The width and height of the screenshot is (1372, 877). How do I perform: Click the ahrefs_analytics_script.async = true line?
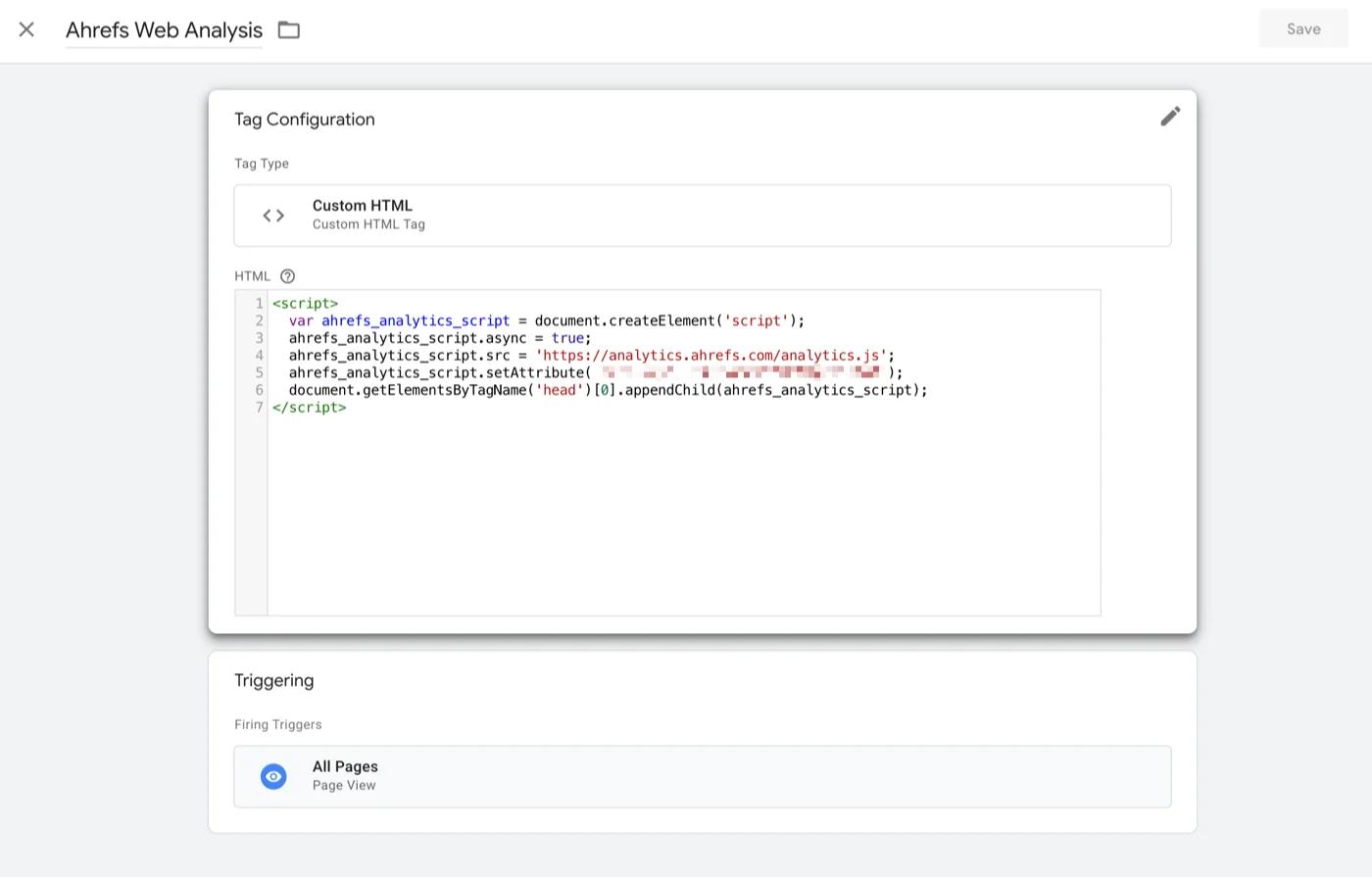coord(440,338)
